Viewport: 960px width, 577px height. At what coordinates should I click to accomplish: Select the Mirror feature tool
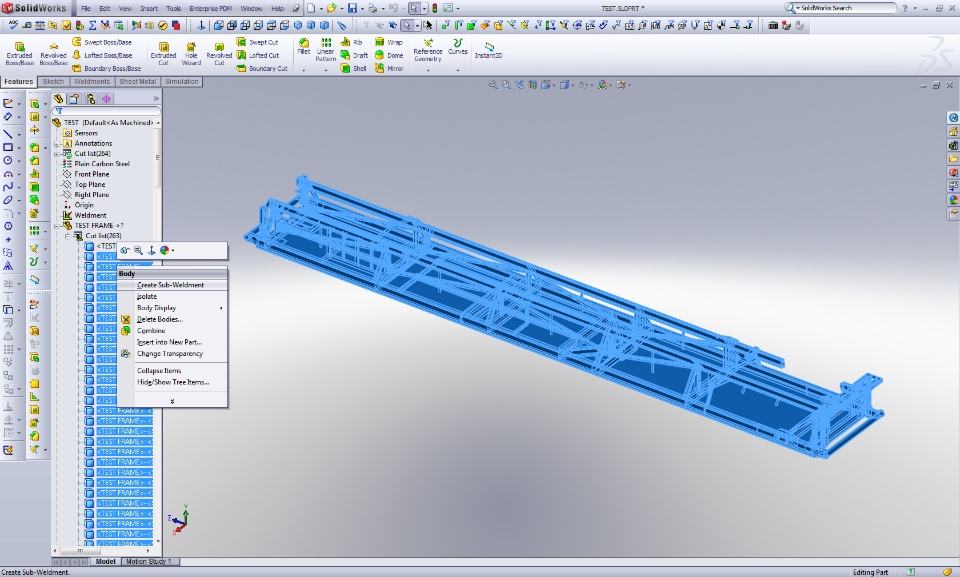tap(389, 69)
